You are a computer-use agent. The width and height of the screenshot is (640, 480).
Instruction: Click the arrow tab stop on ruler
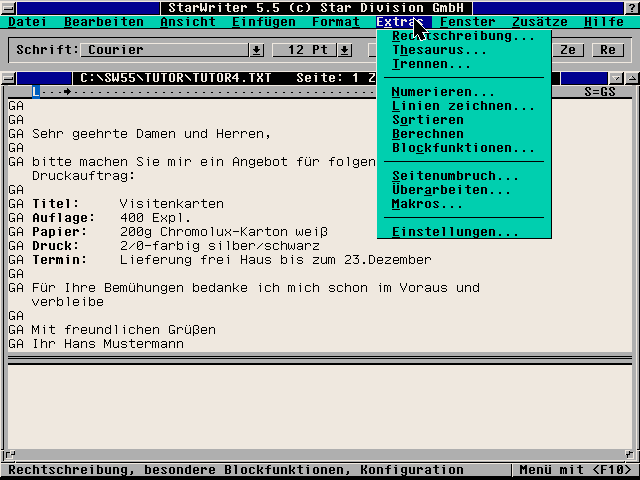tap(68, 92)
